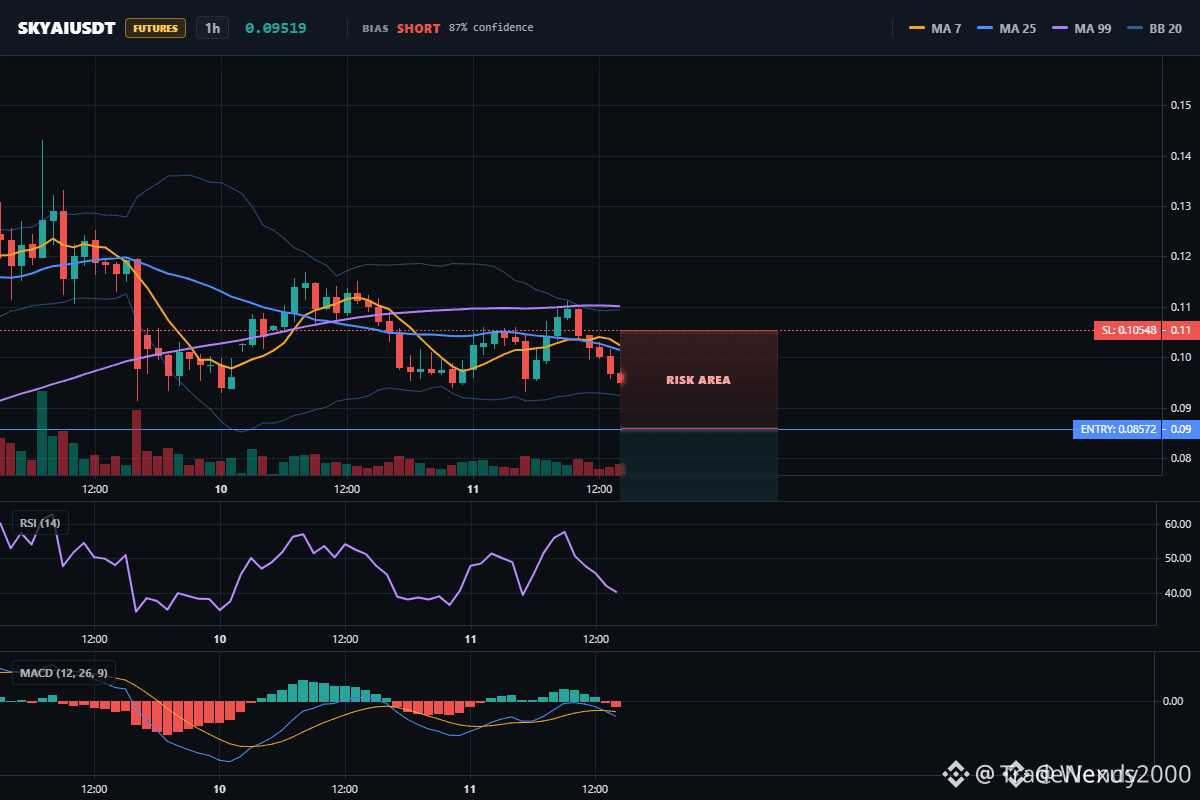
Task: Click the 0.14 price axis label
Action: click(x=1180, y=156)
